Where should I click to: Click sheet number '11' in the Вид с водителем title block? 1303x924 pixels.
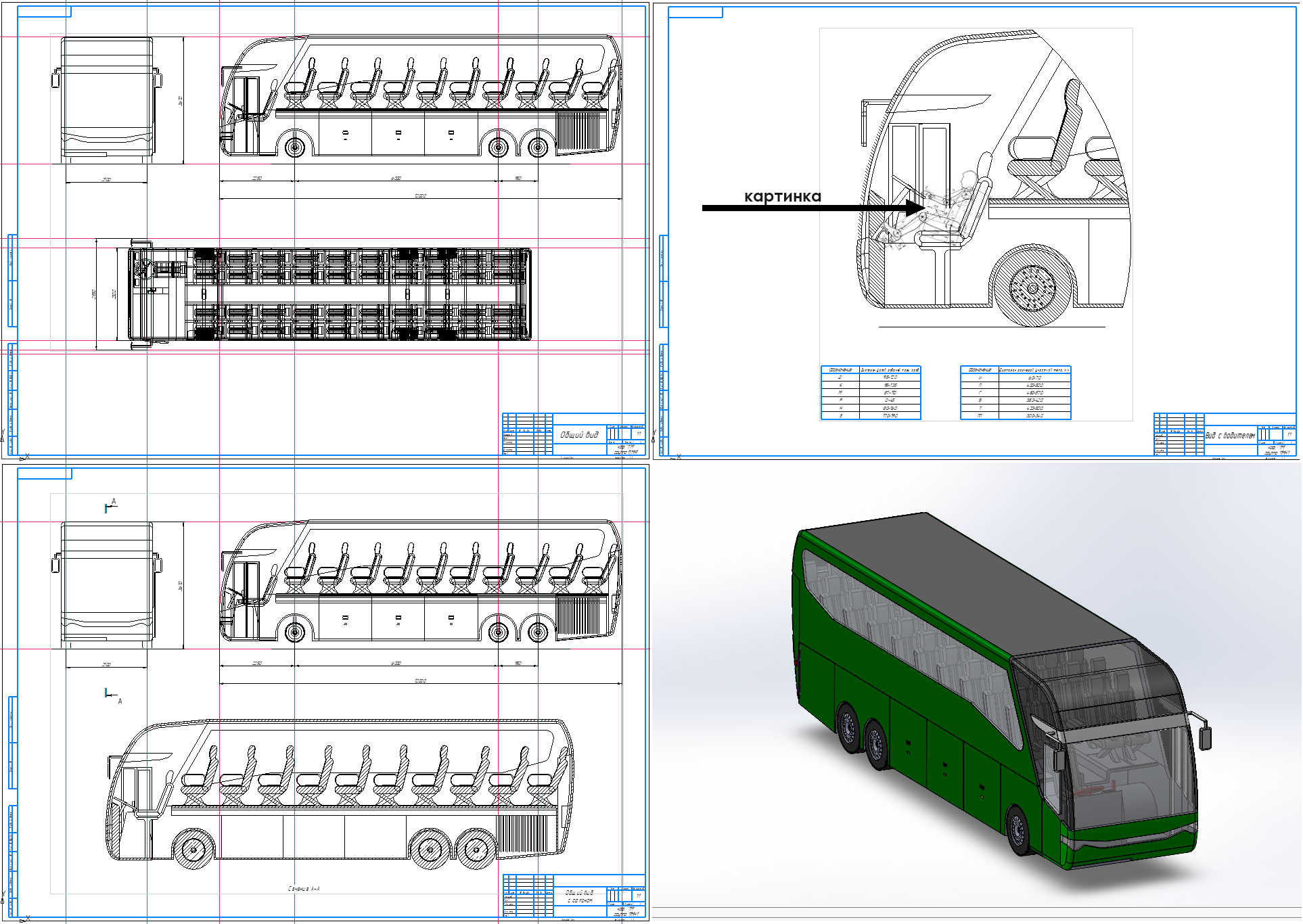coord(1289,434)
